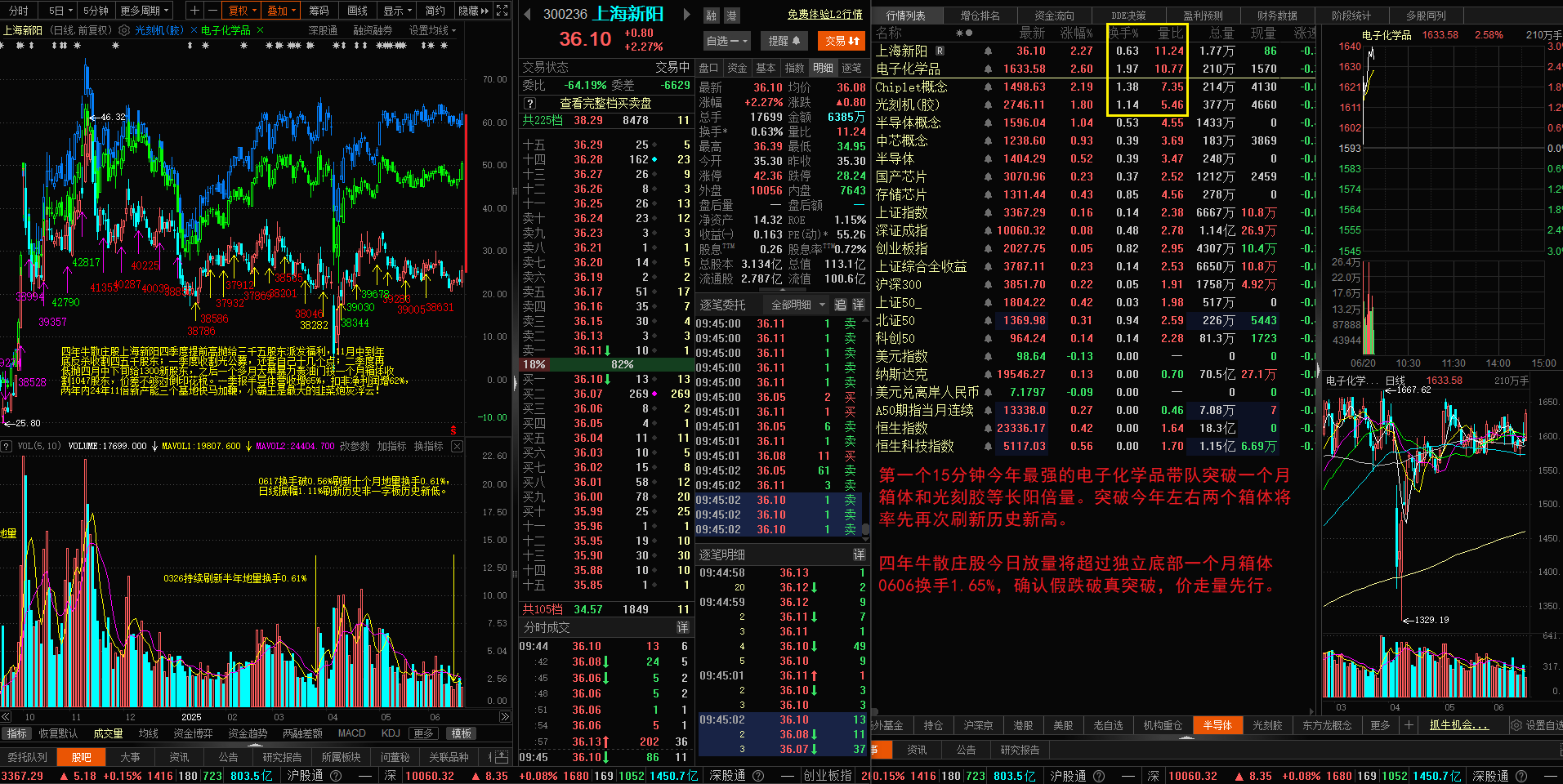Open chart settings gear beside 上海新阳 title
The width and height of the screenshot is (1563, 784).
click(x=124, y=30)
